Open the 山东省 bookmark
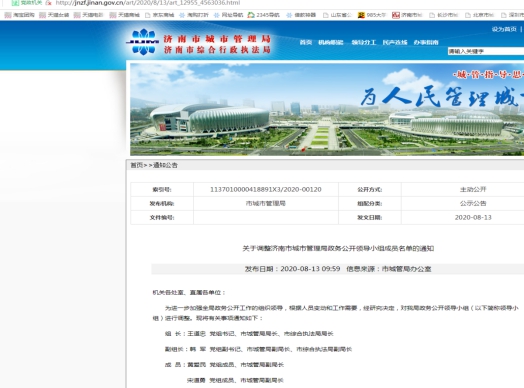 337,15
